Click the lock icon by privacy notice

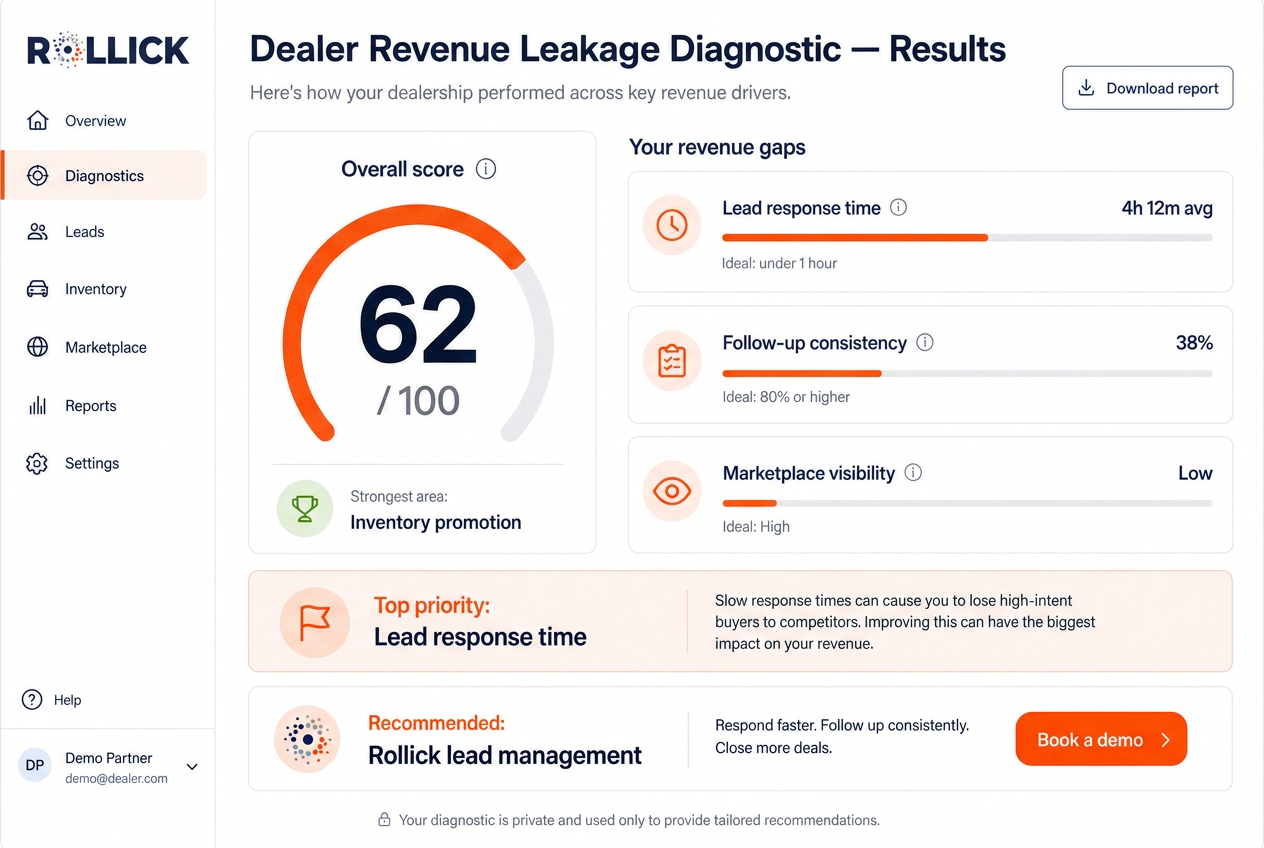click(x=384, y=820)
